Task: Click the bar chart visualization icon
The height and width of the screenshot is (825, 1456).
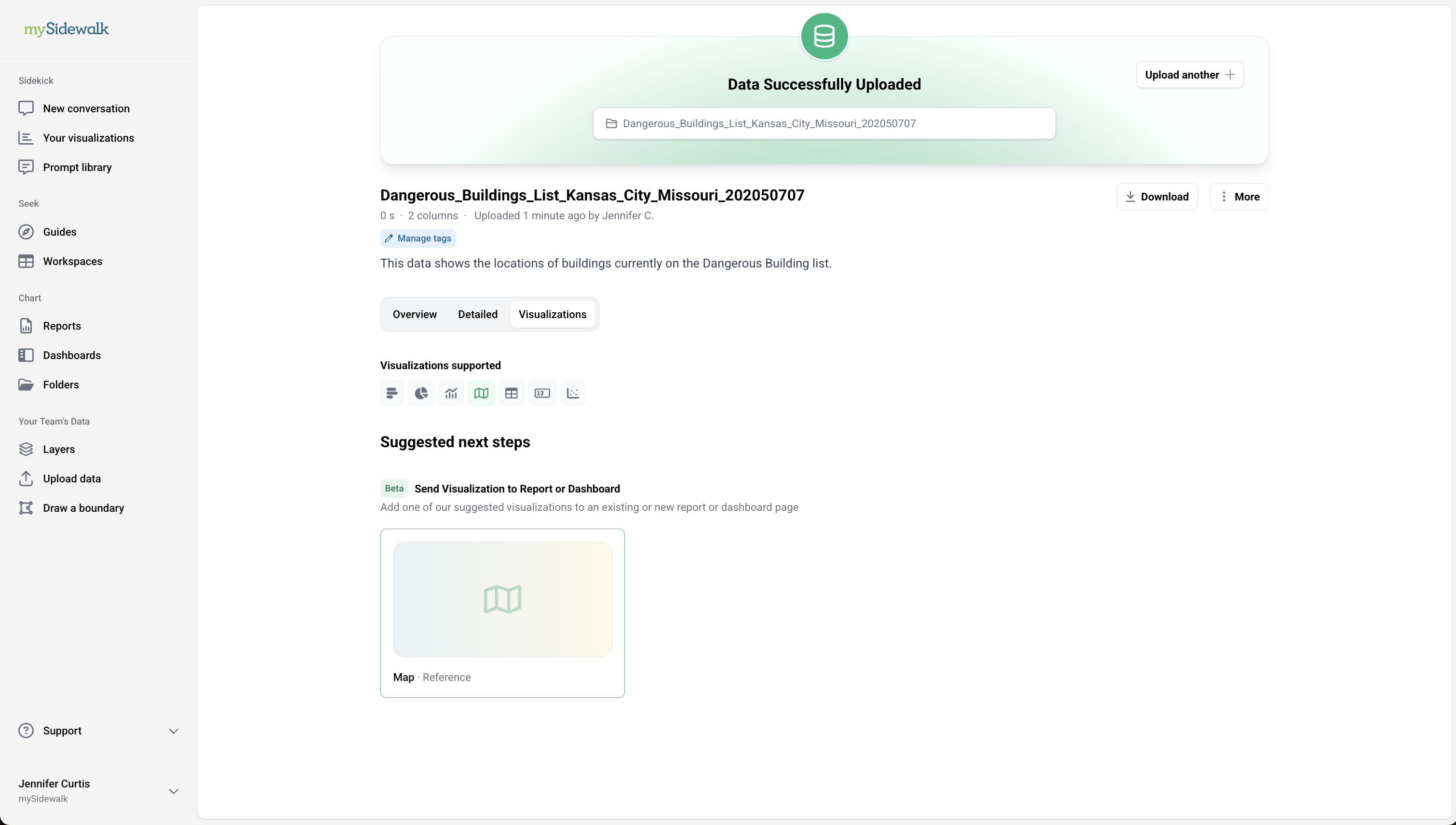Action: 391,393
